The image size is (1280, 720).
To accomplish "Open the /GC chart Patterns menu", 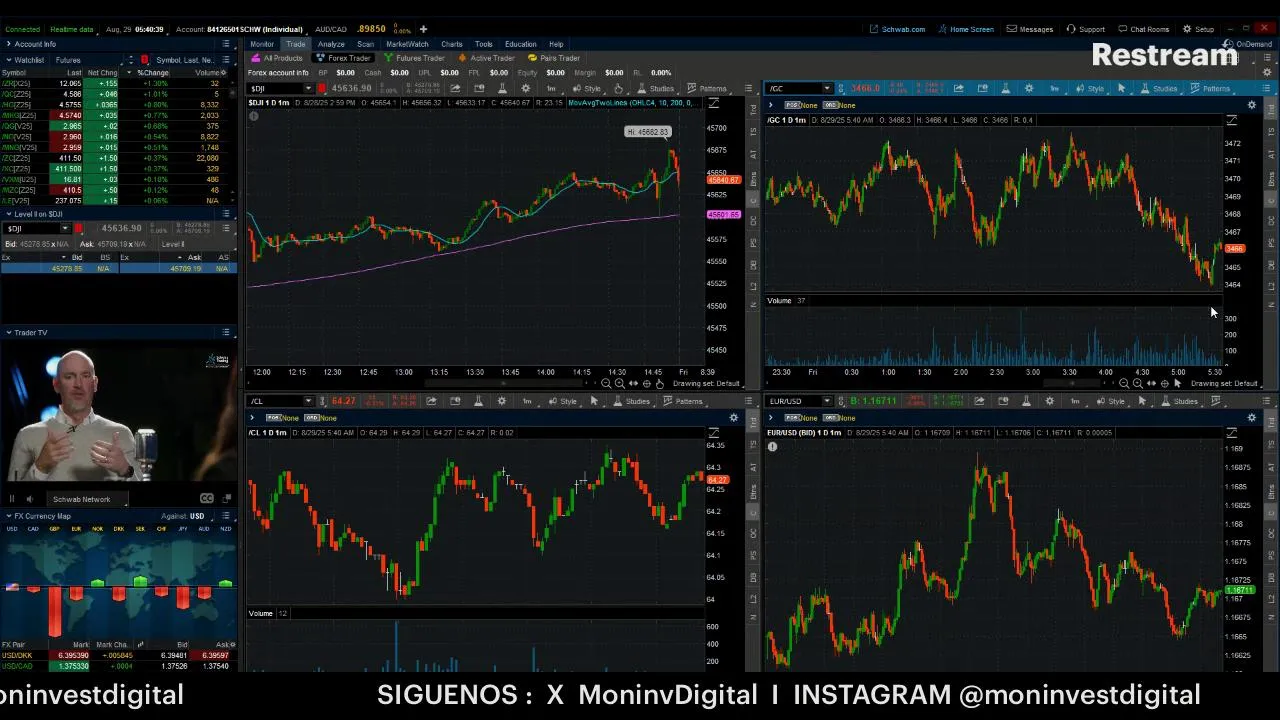I will (1210, 88).
